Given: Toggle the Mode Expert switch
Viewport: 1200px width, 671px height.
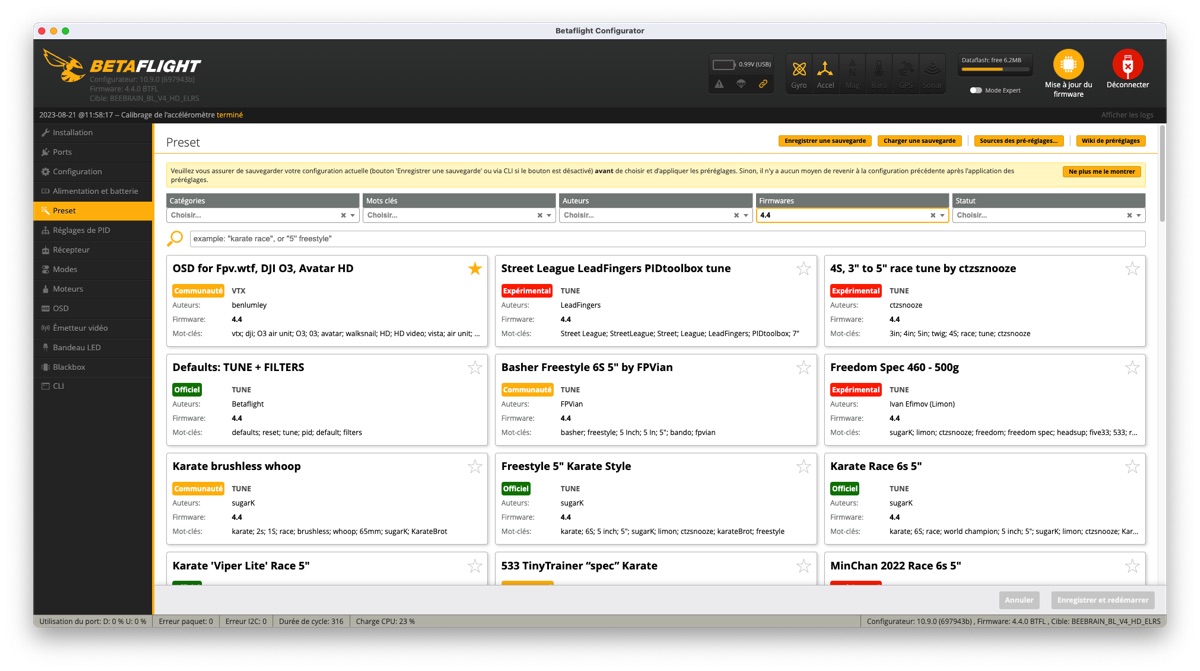Looking at the screenshot, I should [x=976, y=90].
